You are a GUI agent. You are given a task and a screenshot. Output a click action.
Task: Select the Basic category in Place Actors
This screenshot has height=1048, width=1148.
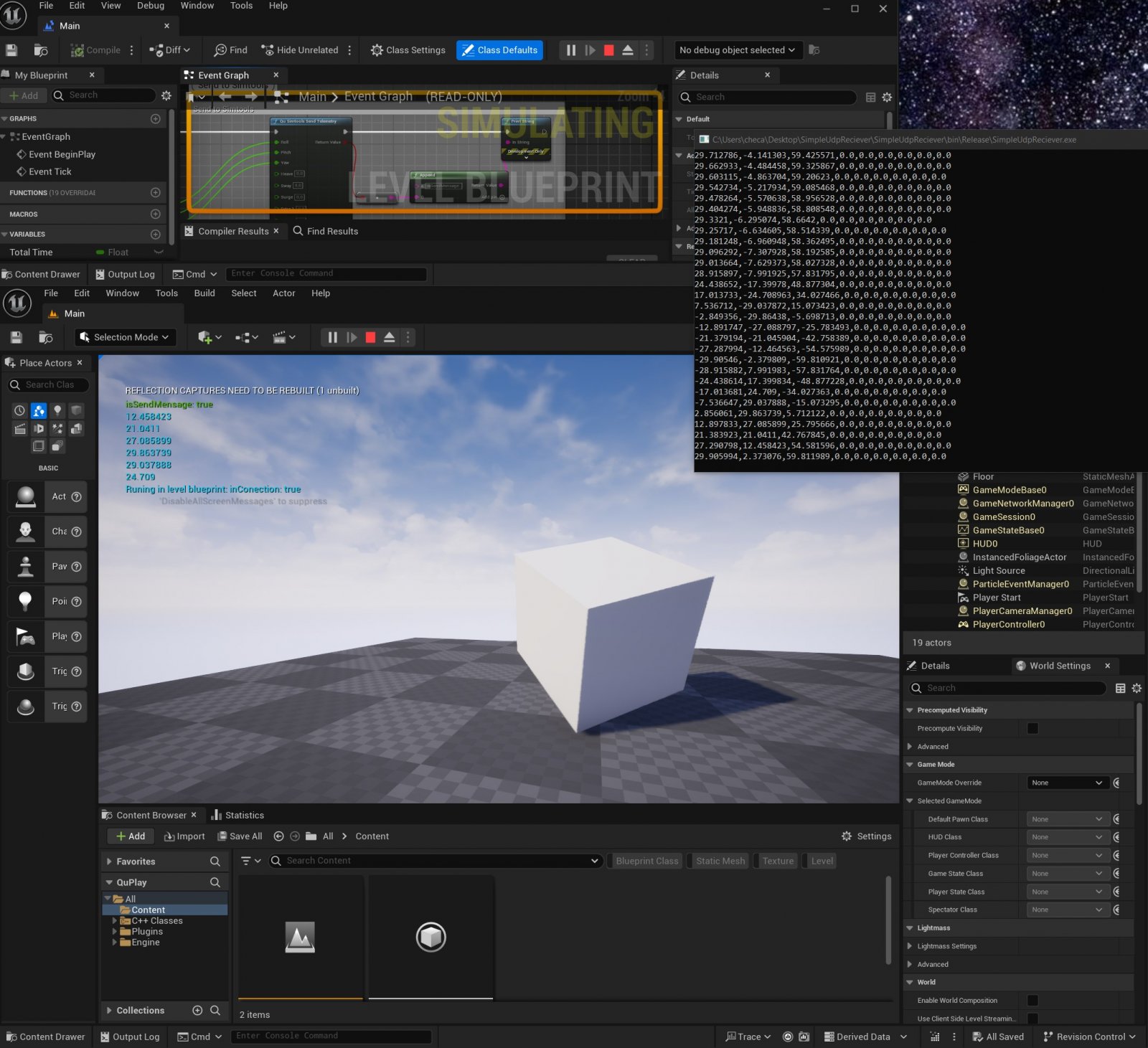(x=39, y=411)
